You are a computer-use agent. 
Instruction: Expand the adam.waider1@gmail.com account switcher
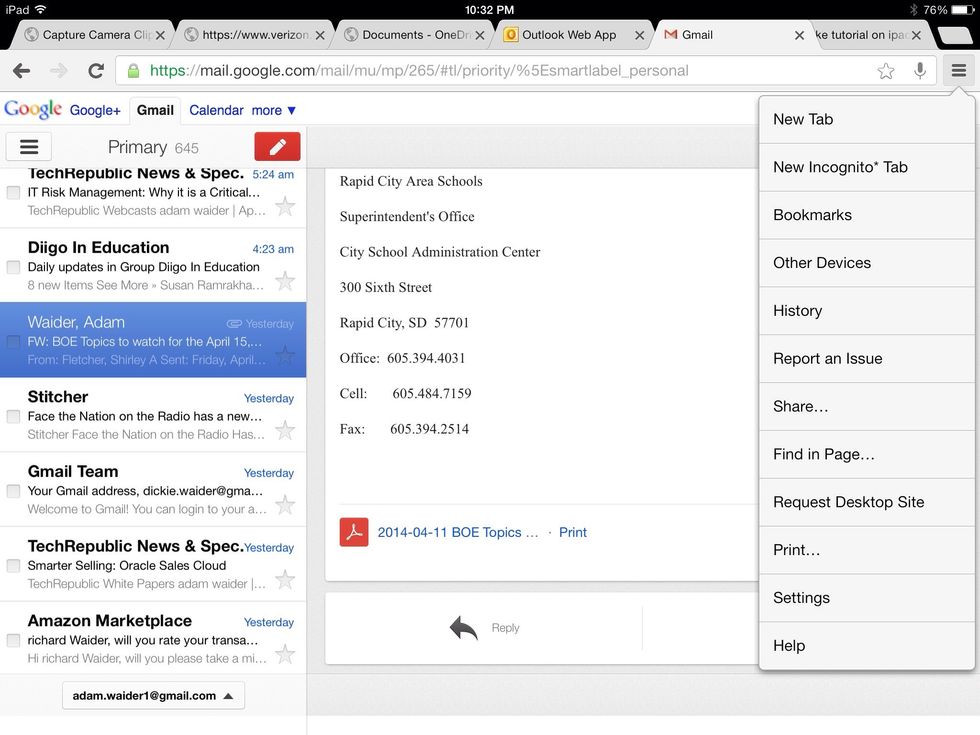[x=153, y=696]
